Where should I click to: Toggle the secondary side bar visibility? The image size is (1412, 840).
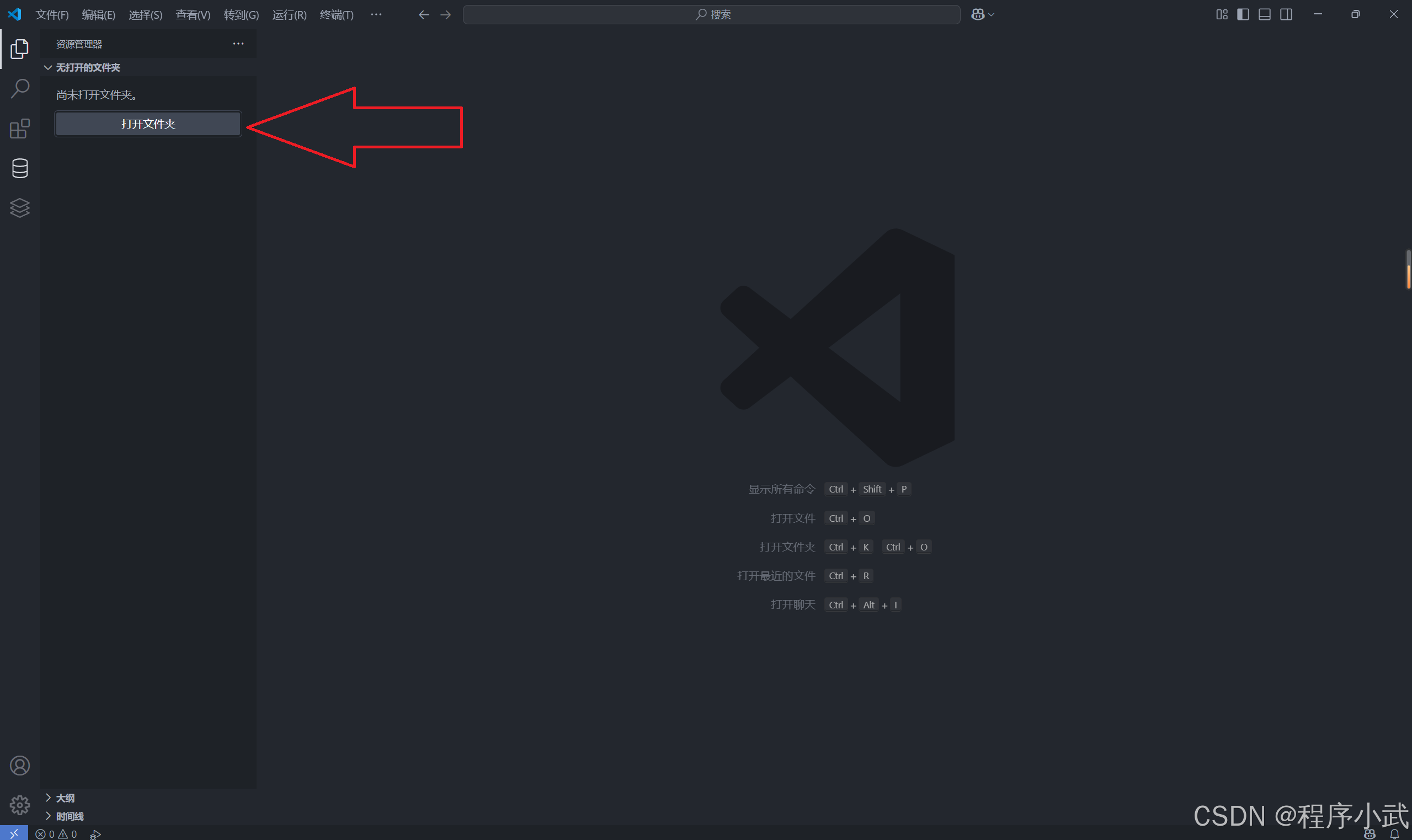click(x=1286, y=15)
